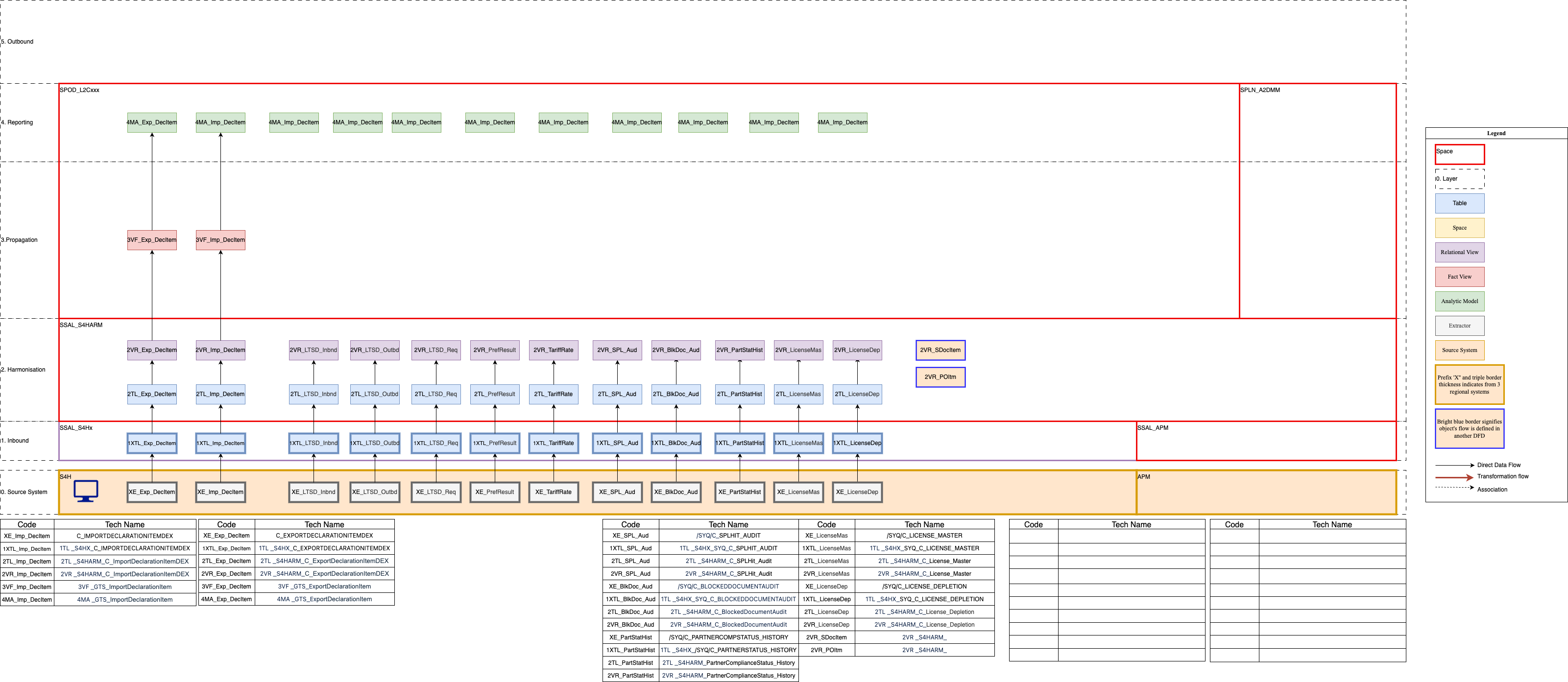The height and width of the screenshot is (682, 1568).
Task: Select the XE_BlkDoc_Aud extractor node
Action: coord(675,492)
